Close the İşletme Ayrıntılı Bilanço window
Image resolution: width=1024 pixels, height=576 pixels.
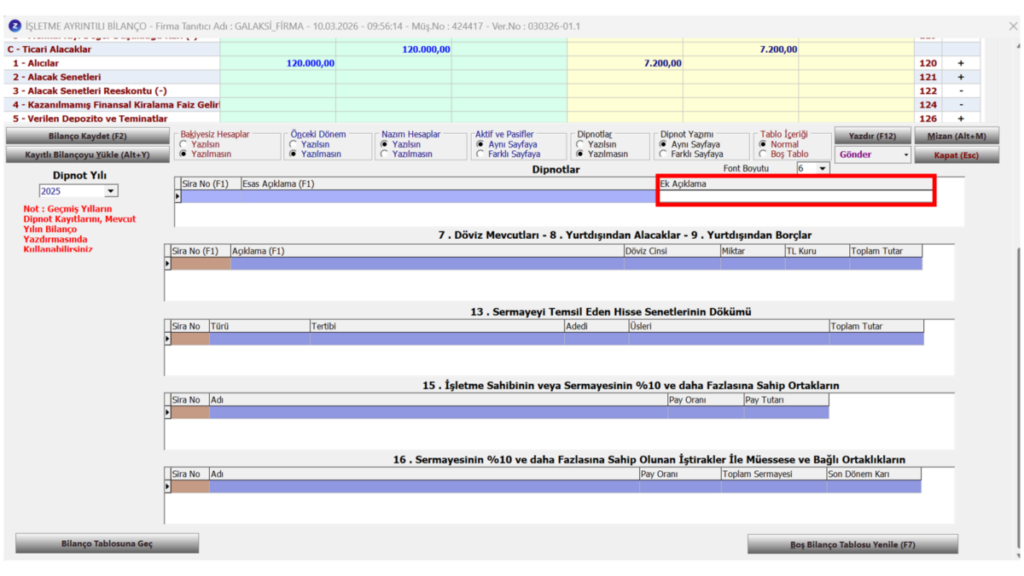[1013, 26]
